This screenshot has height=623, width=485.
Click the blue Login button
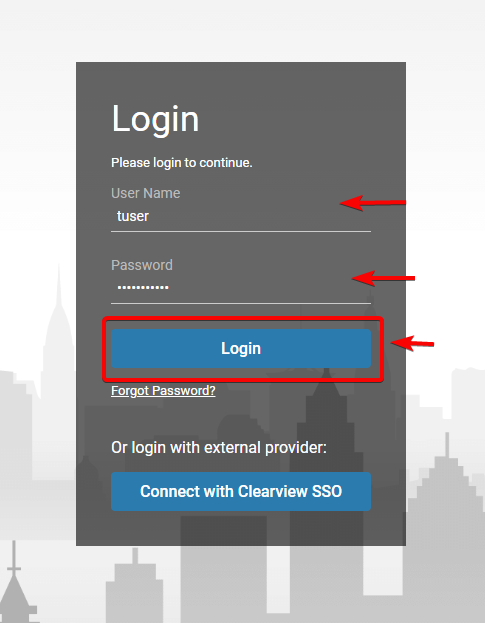point(241,348)
